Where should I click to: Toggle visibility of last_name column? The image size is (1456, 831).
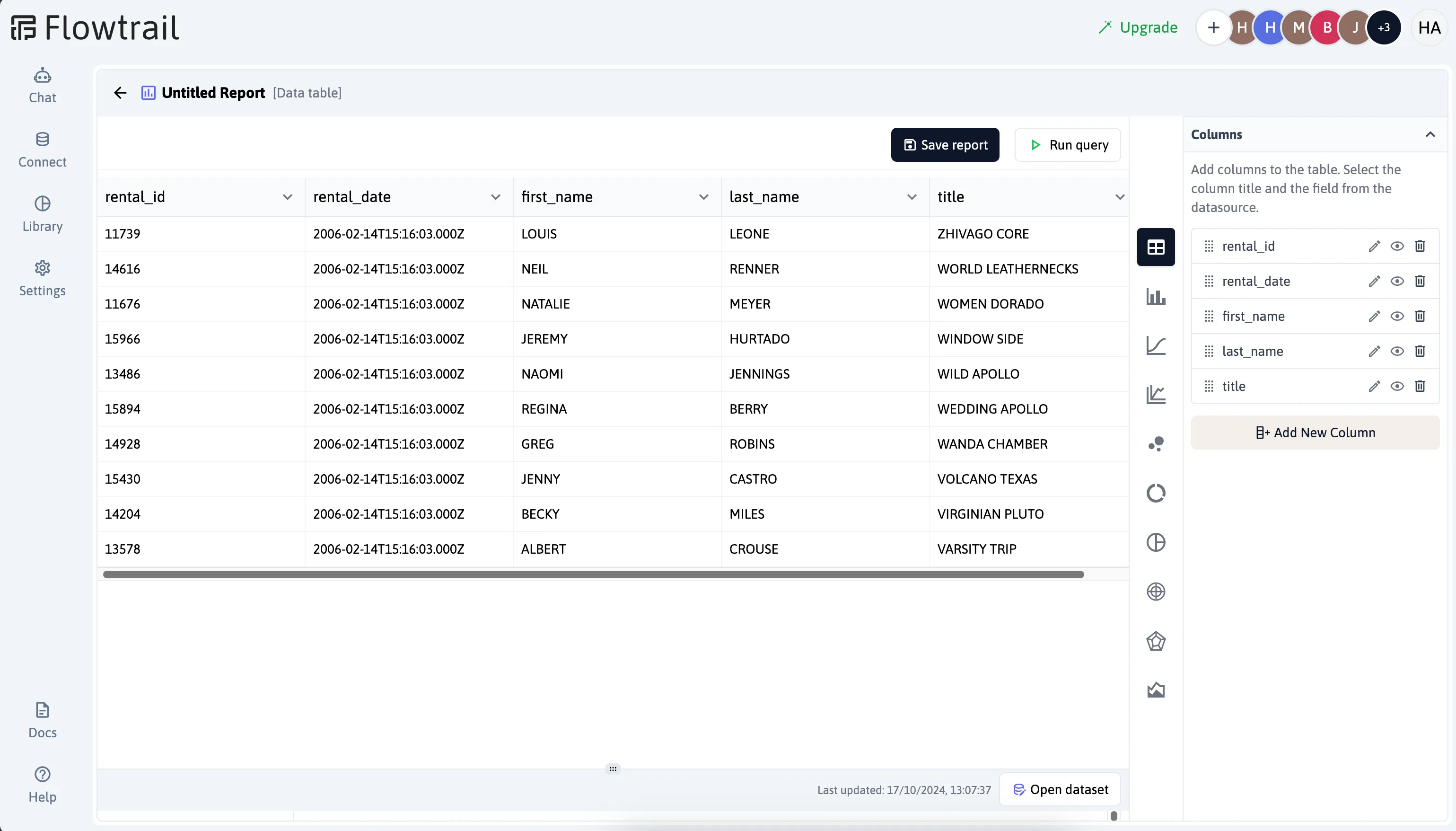[1397, 351]
